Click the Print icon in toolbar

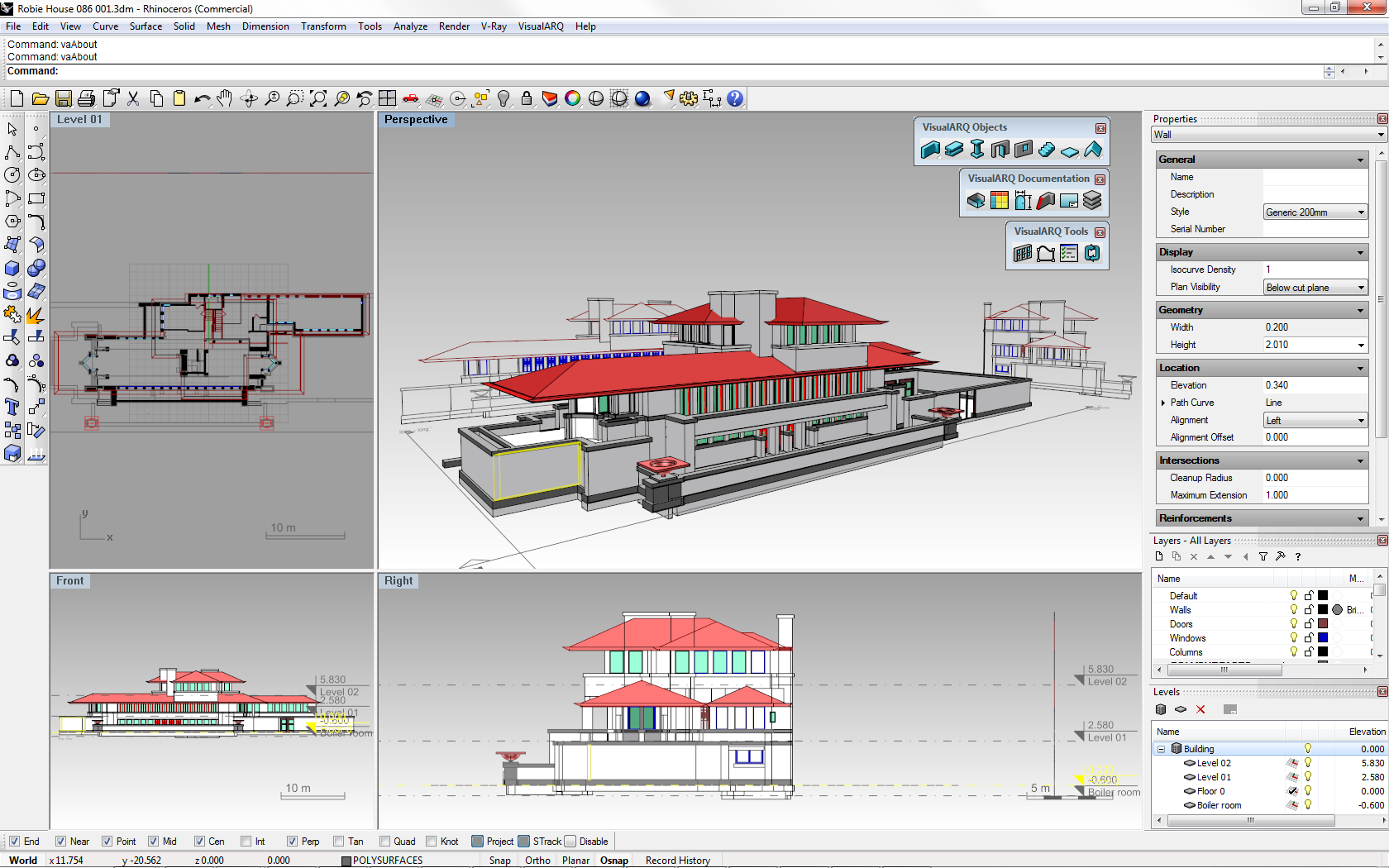click(x=86, y=99)
